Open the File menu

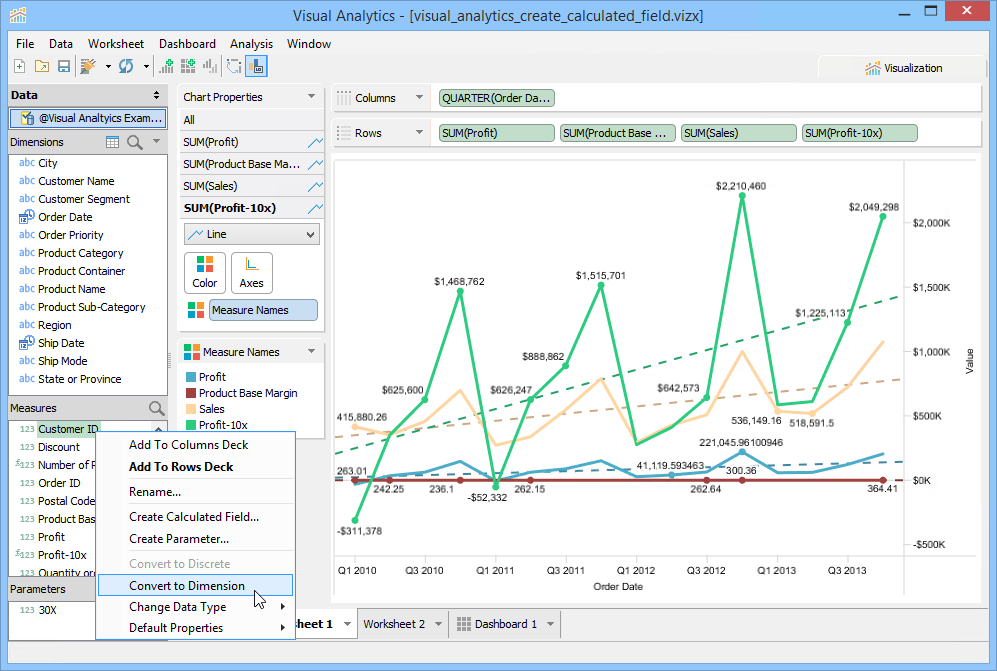25,44
